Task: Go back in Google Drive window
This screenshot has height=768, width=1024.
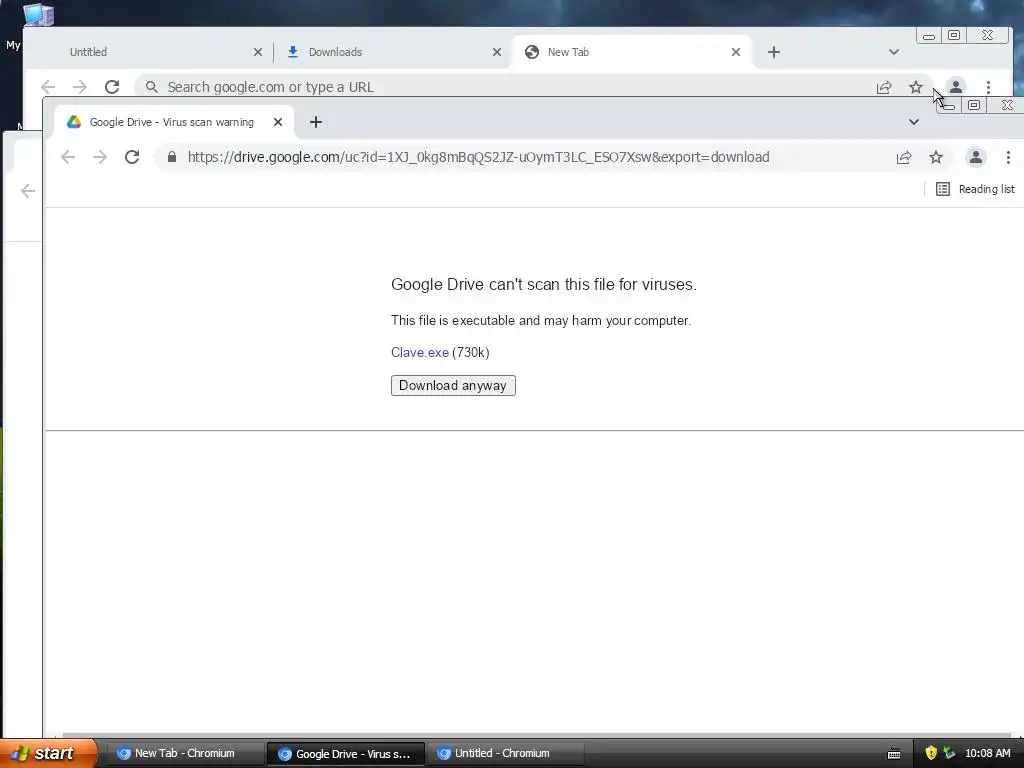Action: 68,157
